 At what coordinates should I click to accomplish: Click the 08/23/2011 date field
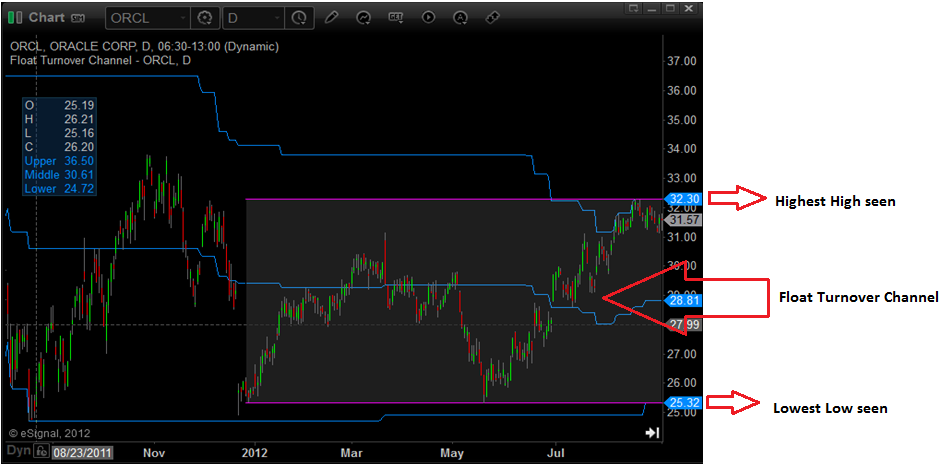82,451
